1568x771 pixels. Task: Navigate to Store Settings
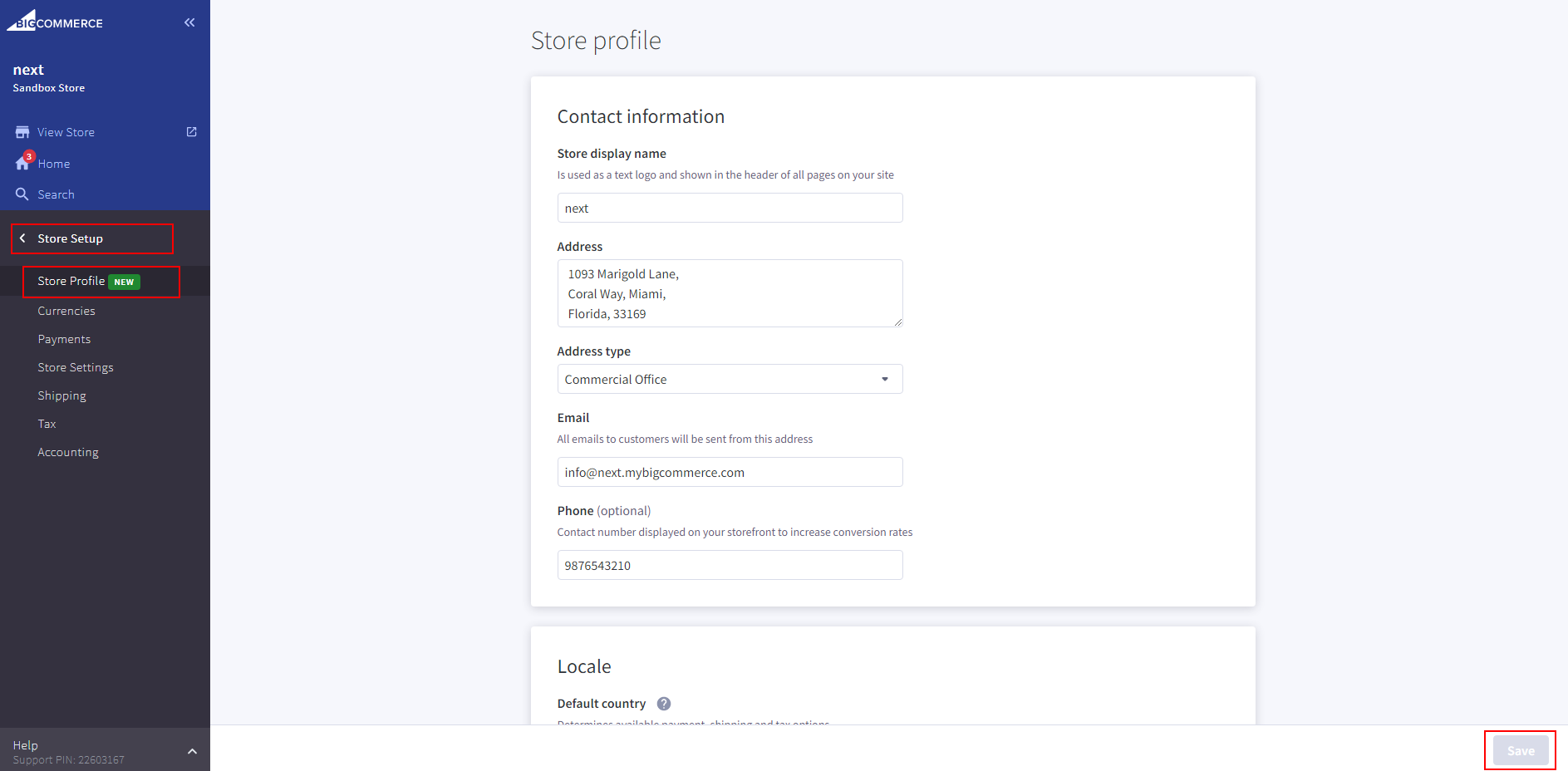[x=76, y=367]
